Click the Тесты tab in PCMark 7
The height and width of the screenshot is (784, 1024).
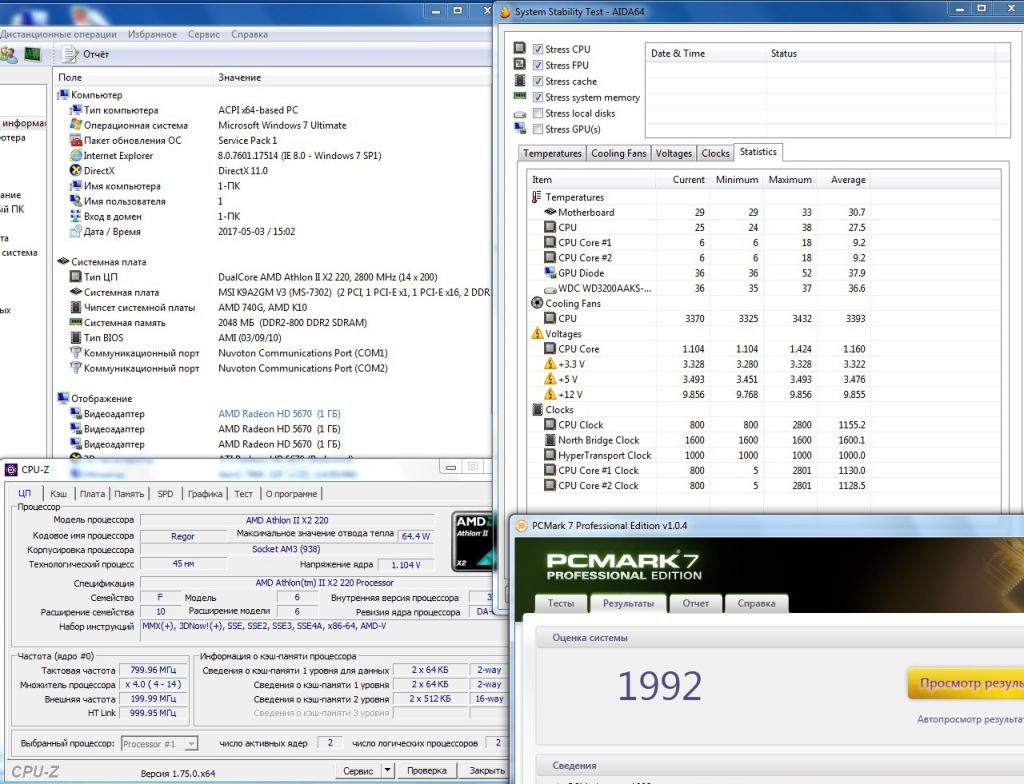coord(561,603)
